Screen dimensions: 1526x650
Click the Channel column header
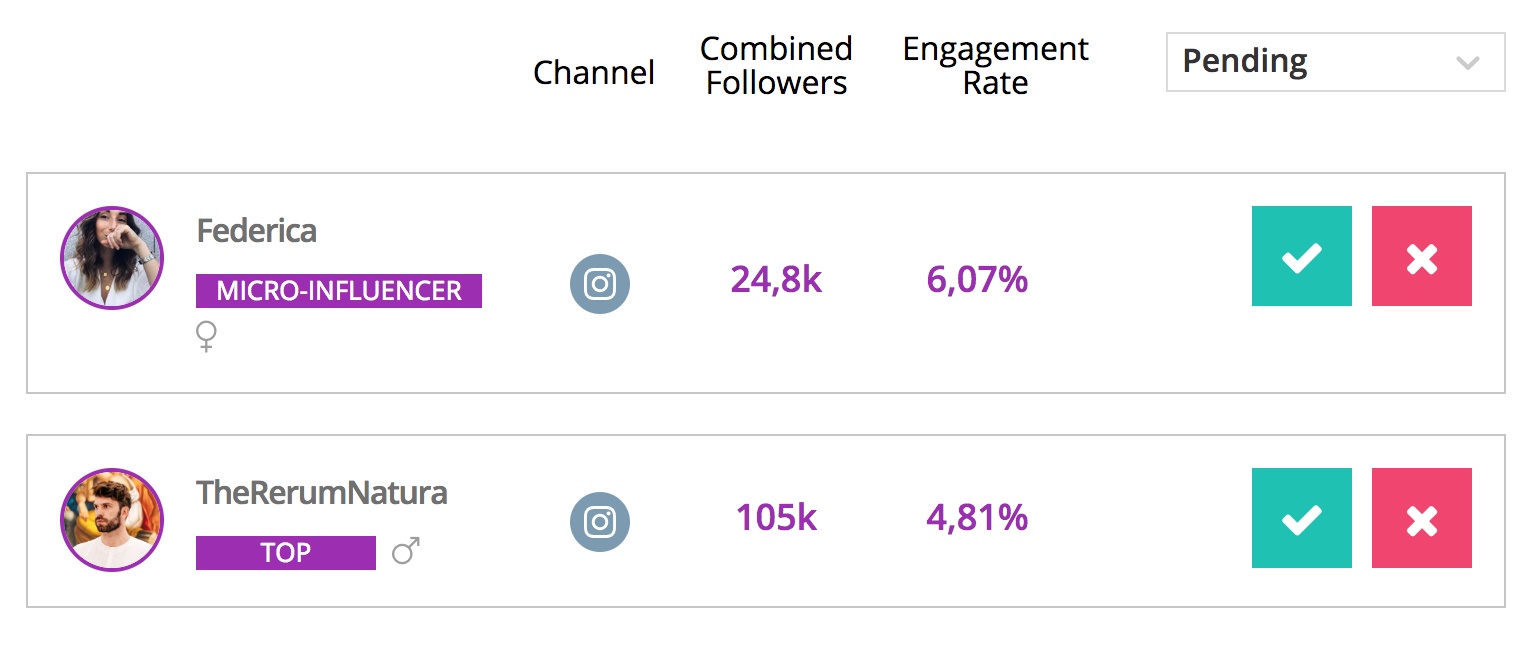tap(594, 73)
